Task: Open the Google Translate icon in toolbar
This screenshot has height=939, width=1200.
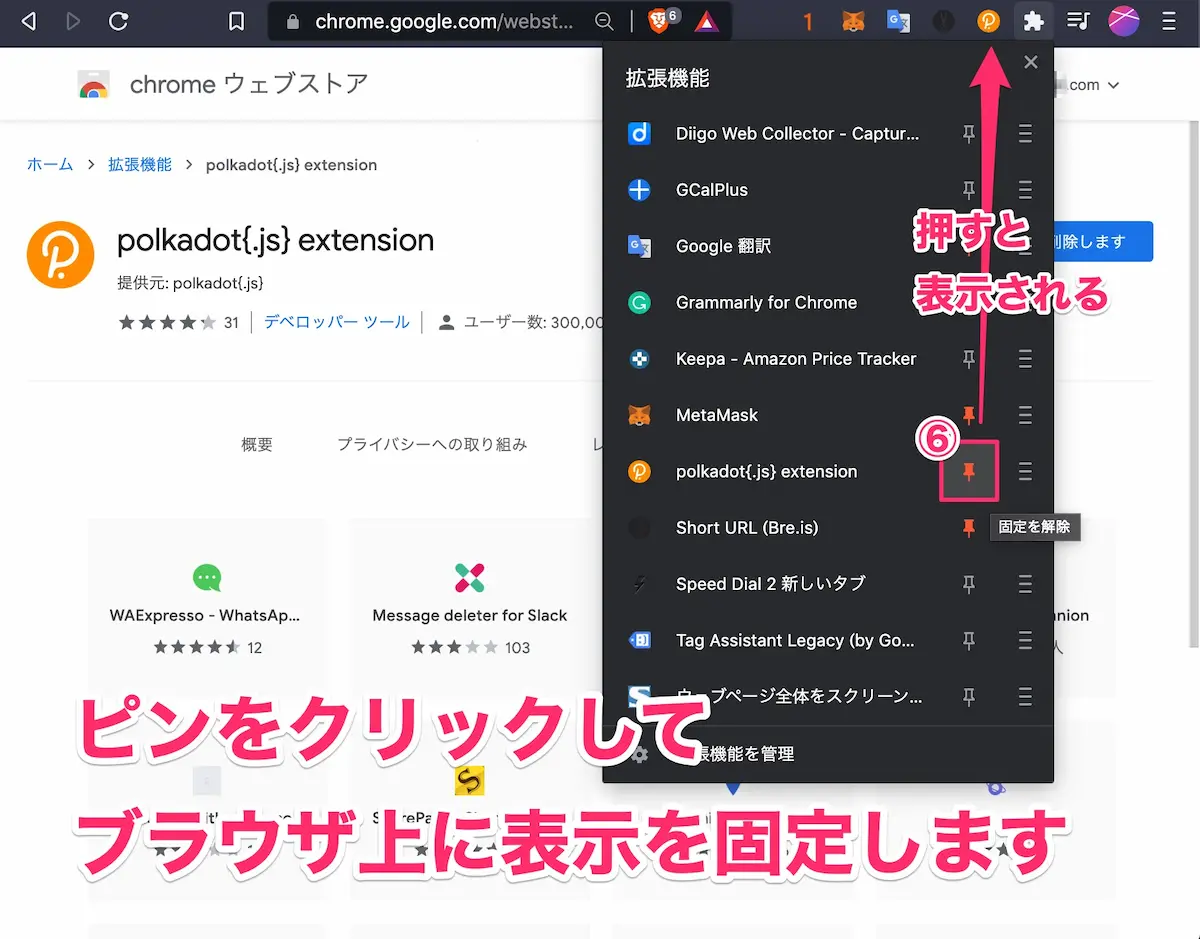Action: point(898,21)
